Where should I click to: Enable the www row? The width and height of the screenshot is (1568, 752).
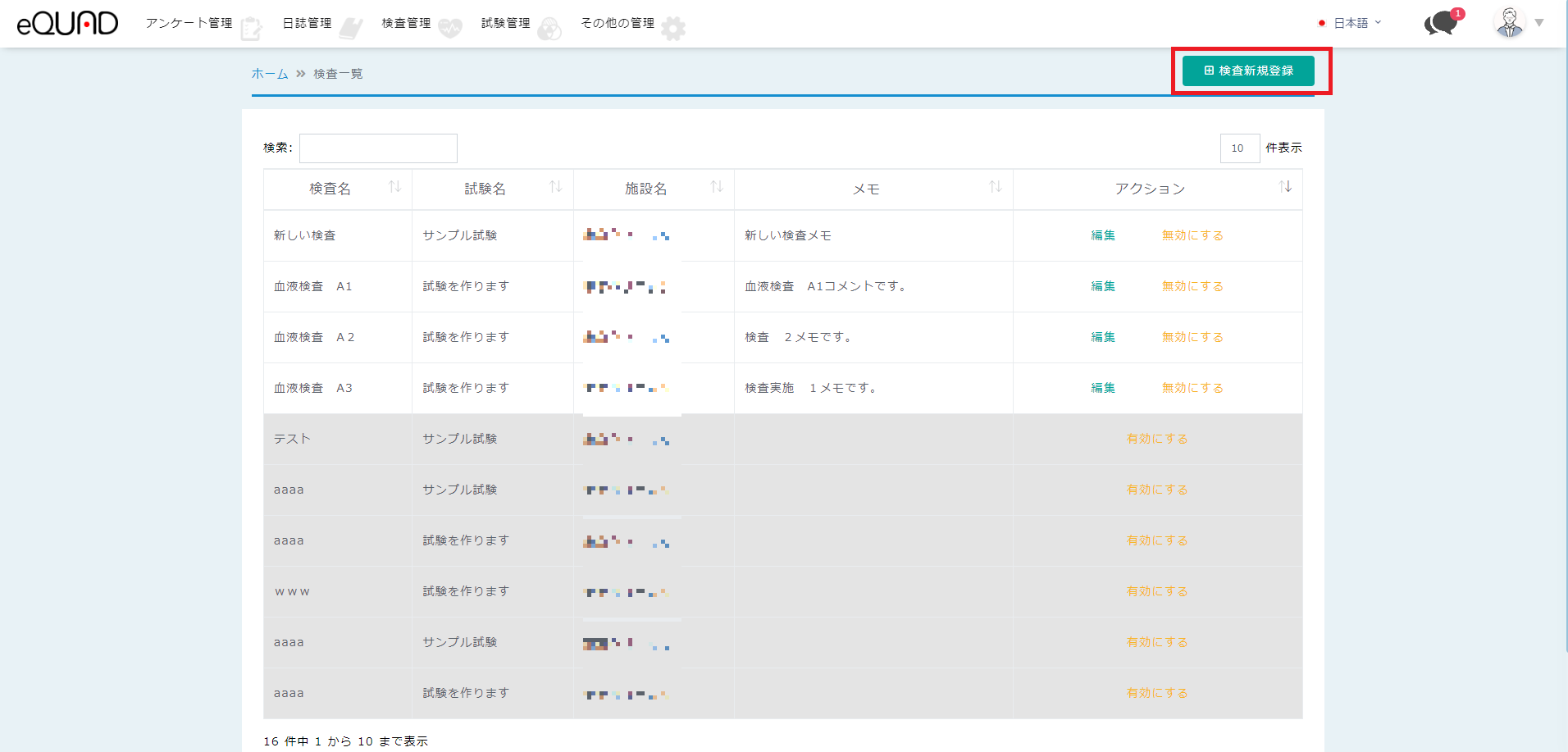pos(1156,591)
